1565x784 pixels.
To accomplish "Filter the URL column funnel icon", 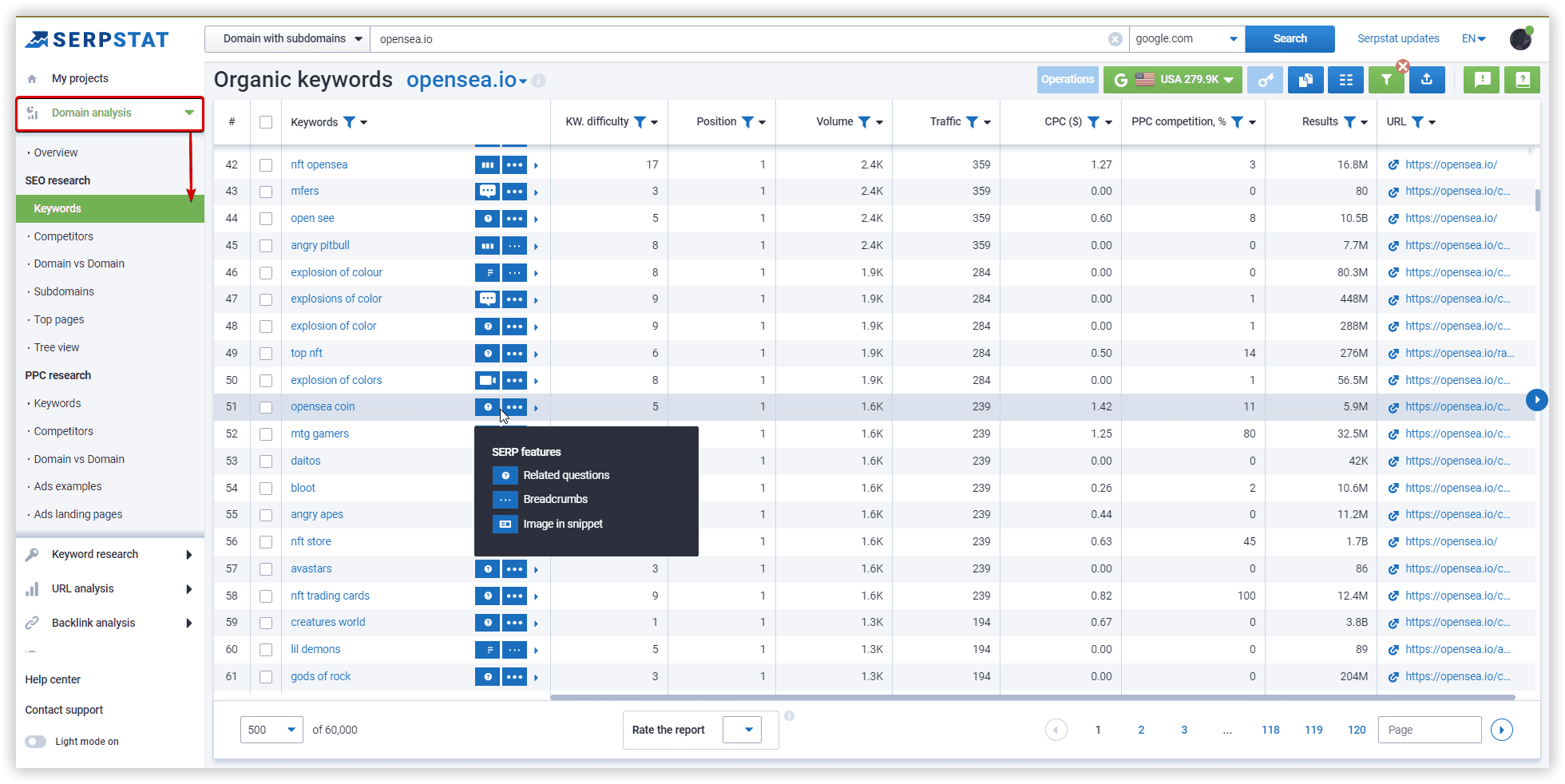I will pyautogui.click(x=1417, y=122).
